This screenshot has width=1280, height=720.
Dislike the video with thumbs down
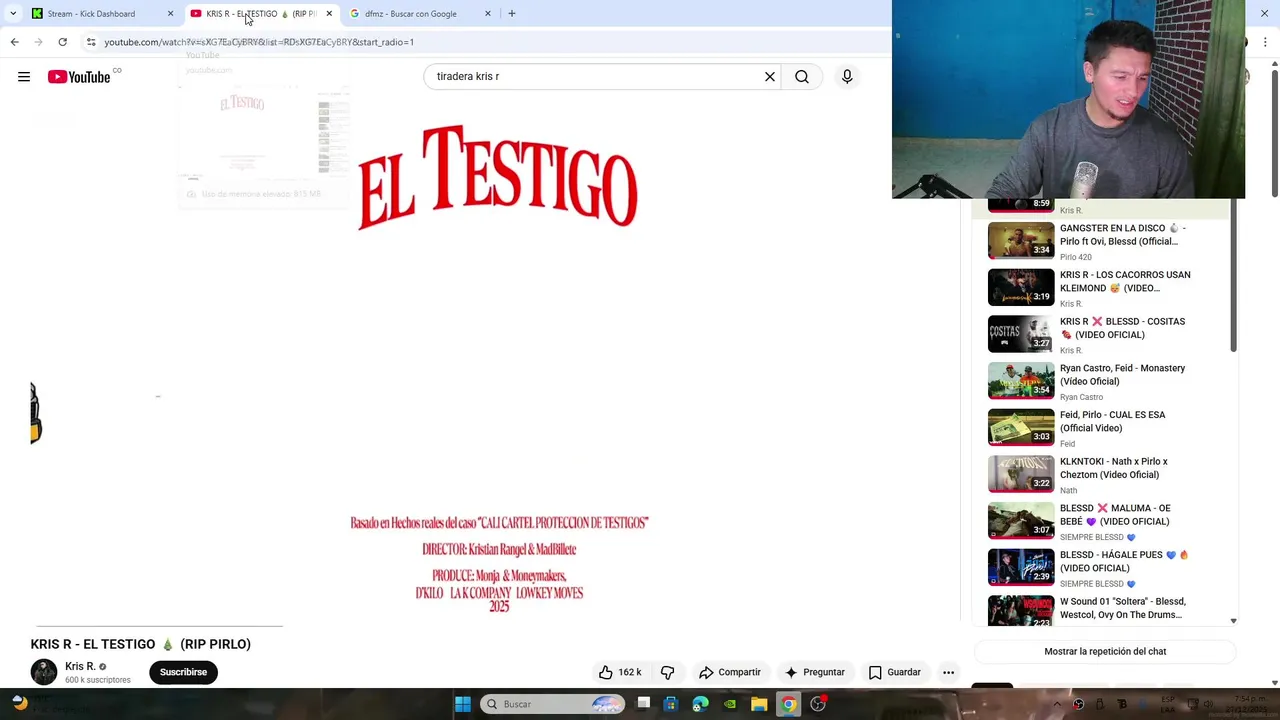668,672
